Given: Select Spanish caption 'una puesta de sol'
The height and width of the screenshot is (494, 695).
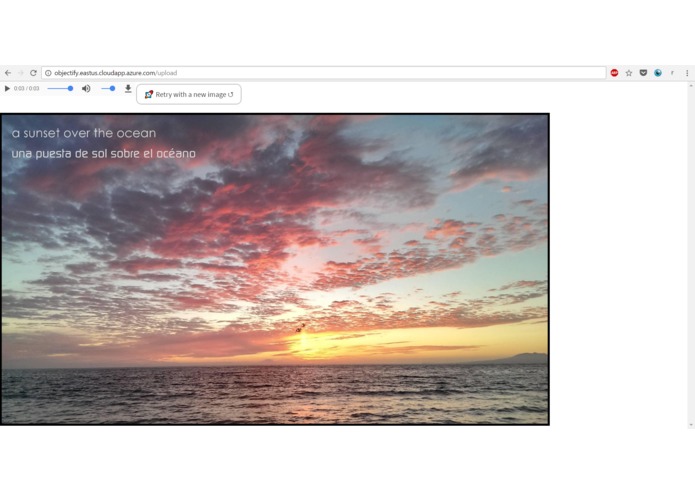Looking at the screenshot, I should point(103,154).
